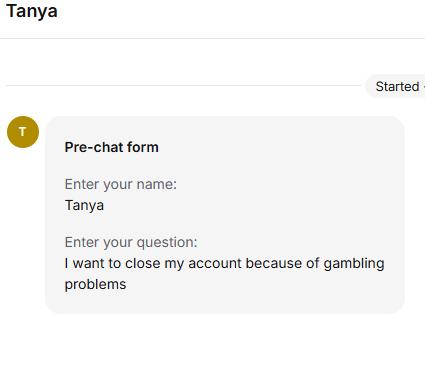Click the line left of Started

[x=183, y=86]
